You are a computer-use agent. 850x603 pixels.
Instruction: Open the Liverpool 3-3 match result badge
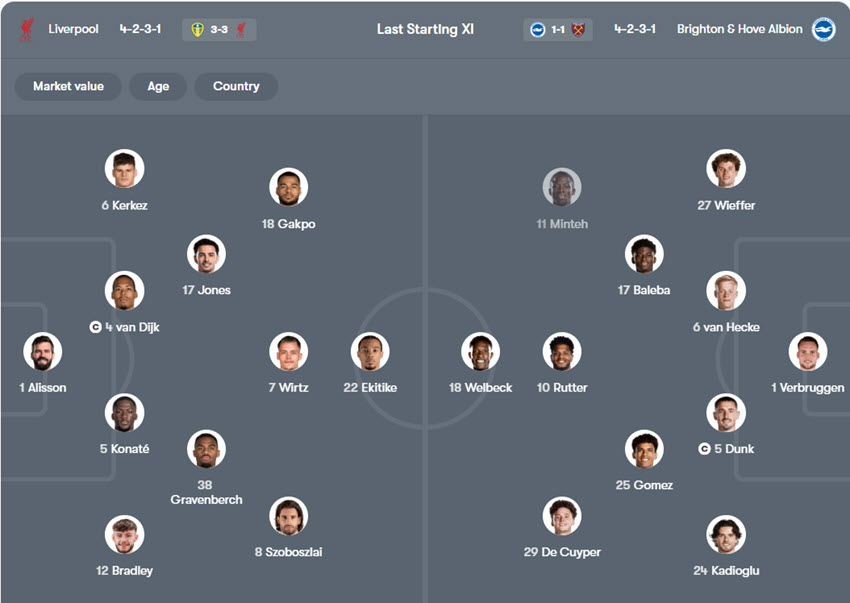point(220,30)
